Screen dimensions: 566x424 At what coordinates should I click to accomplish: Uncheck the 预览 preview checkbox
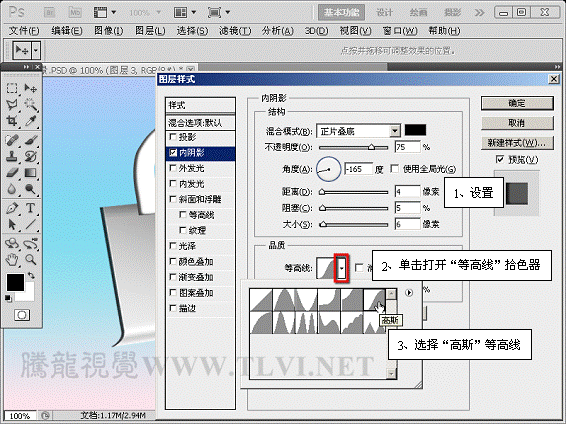(x=500, y=159)
